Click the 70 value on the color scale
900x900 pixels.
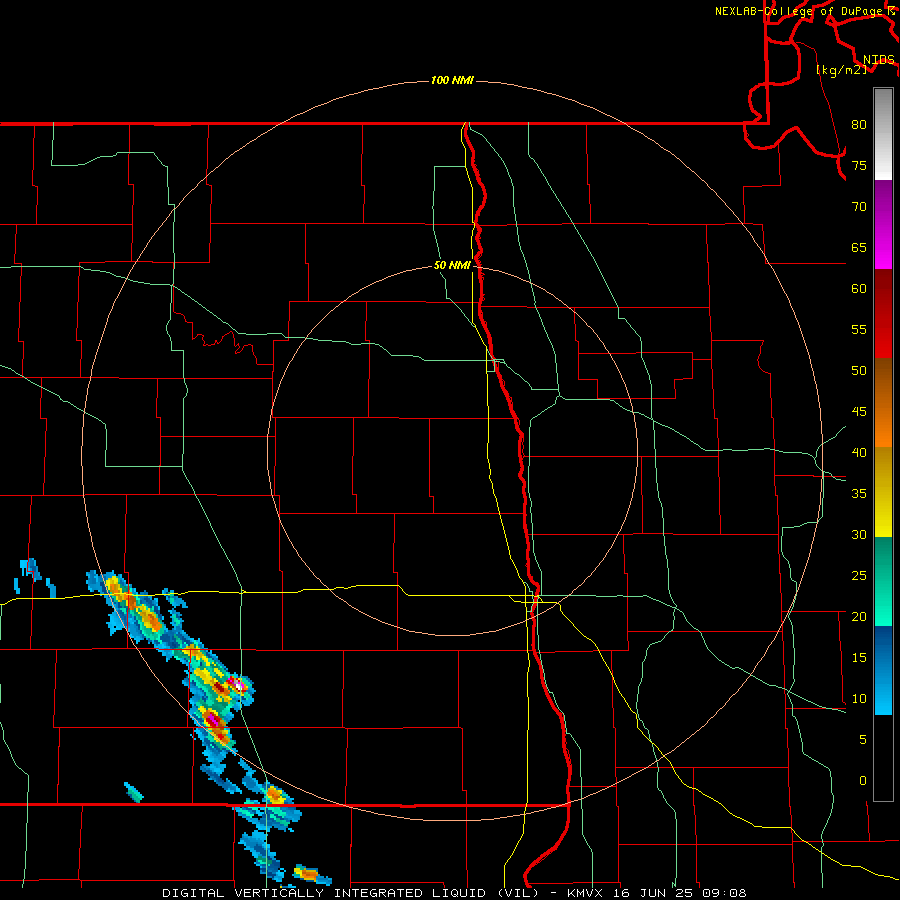[859, 207]
